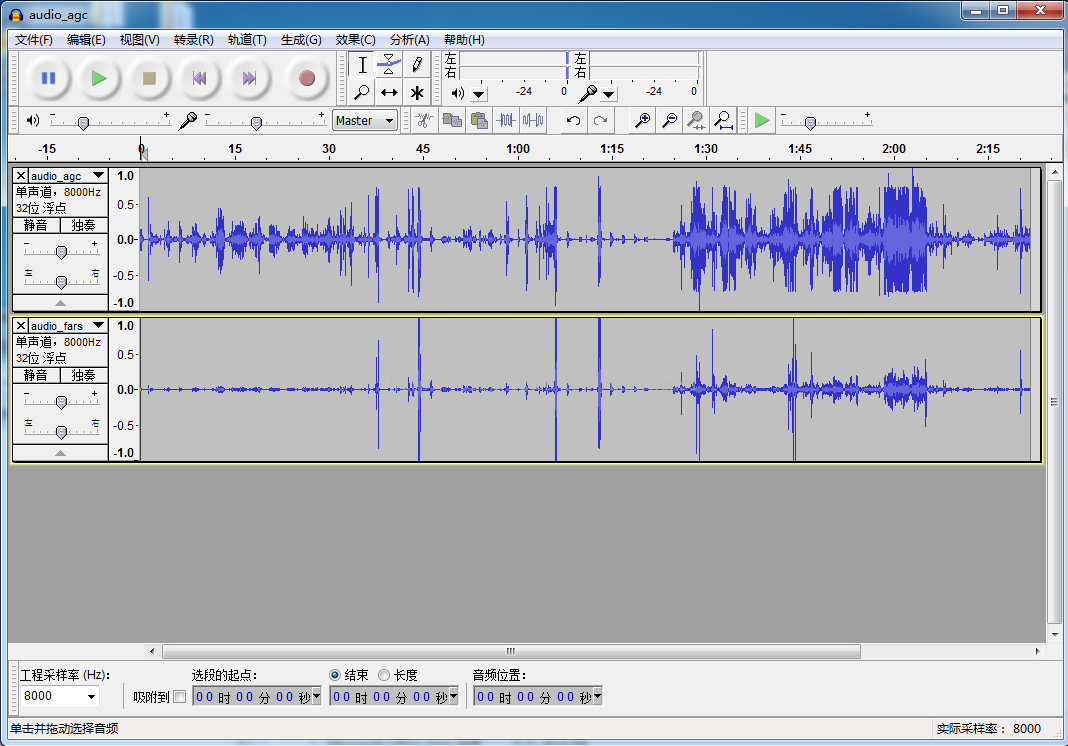The height and width of the screenshot is (746, 1068).
Task: Click audio_fars track pan slider
Action: pos(61,432)
